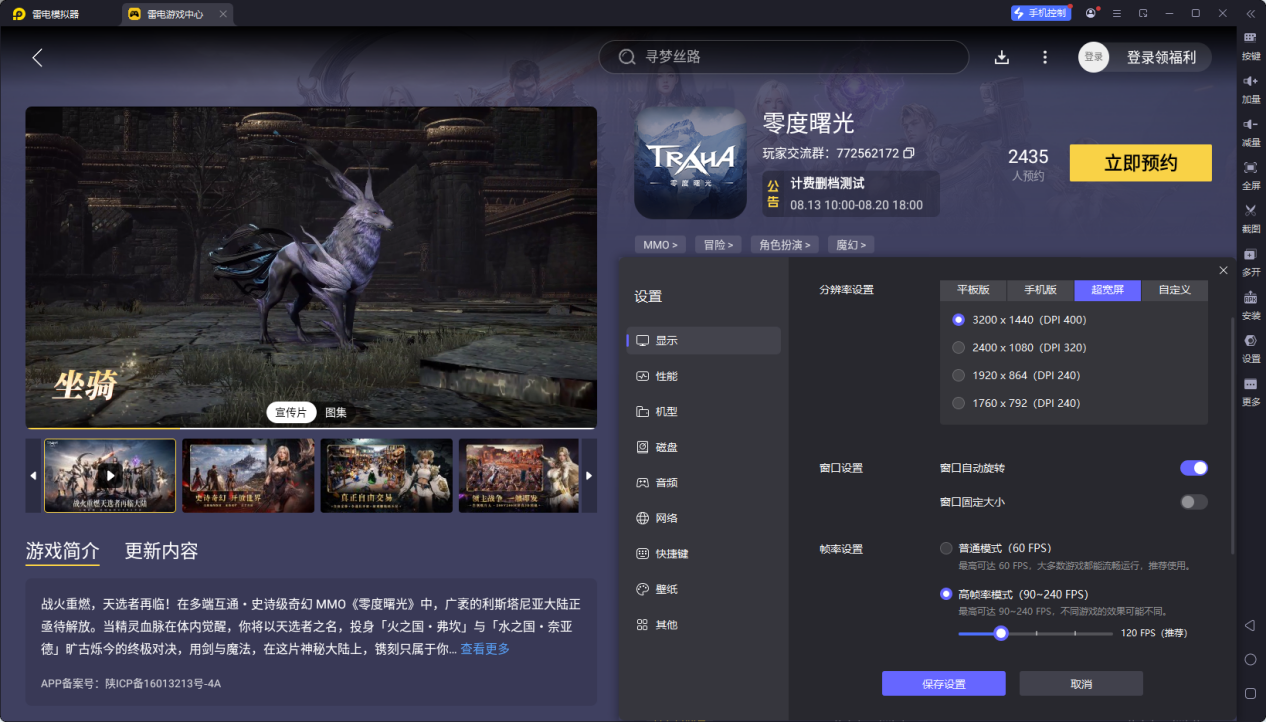Open the 快捷键 settings section
The width and height of the screenshot is (1266, 722).
click(703, 554)
